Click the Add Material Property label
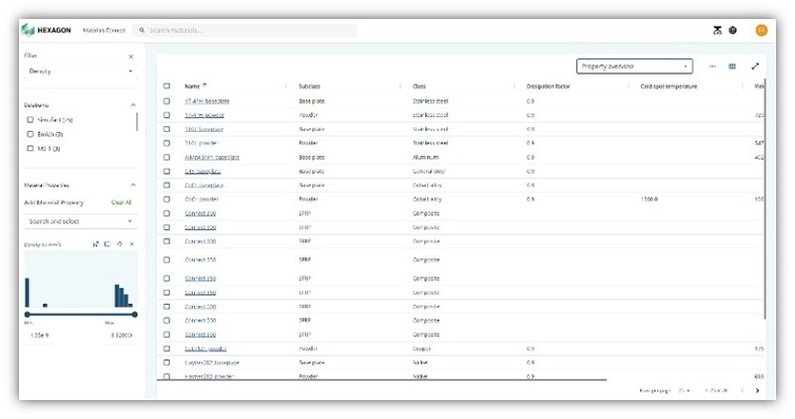 coord(54,202)
